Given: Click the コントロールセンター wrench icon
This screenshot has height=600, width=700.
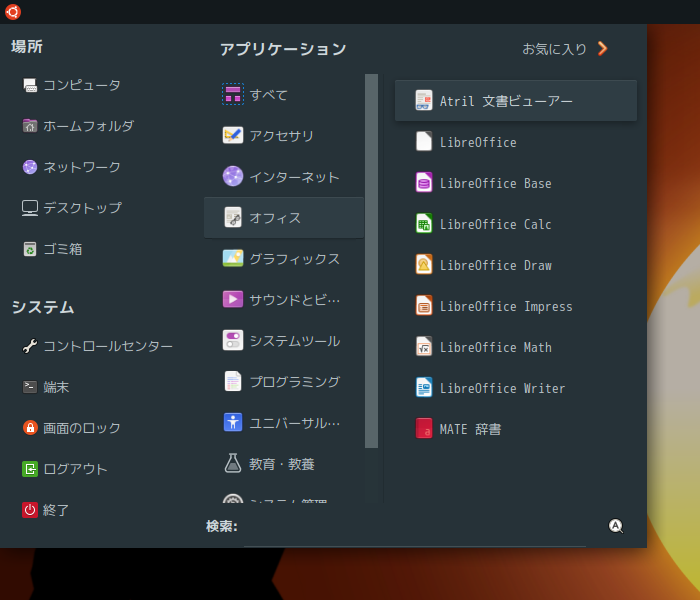Looking at the screenshot, I should pos(30,346).
